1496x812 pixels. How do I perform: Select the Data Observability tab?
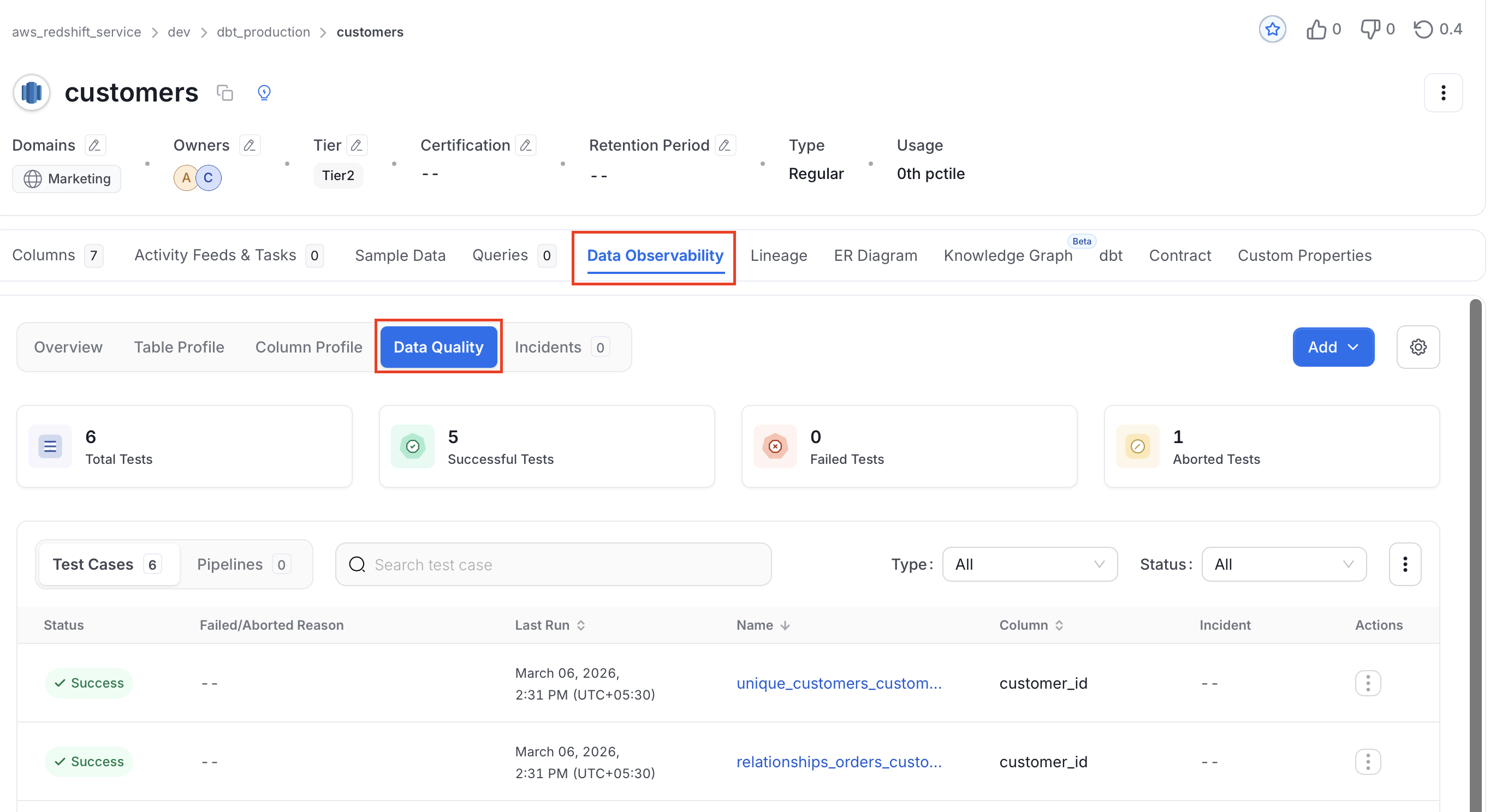pos(655,255)
